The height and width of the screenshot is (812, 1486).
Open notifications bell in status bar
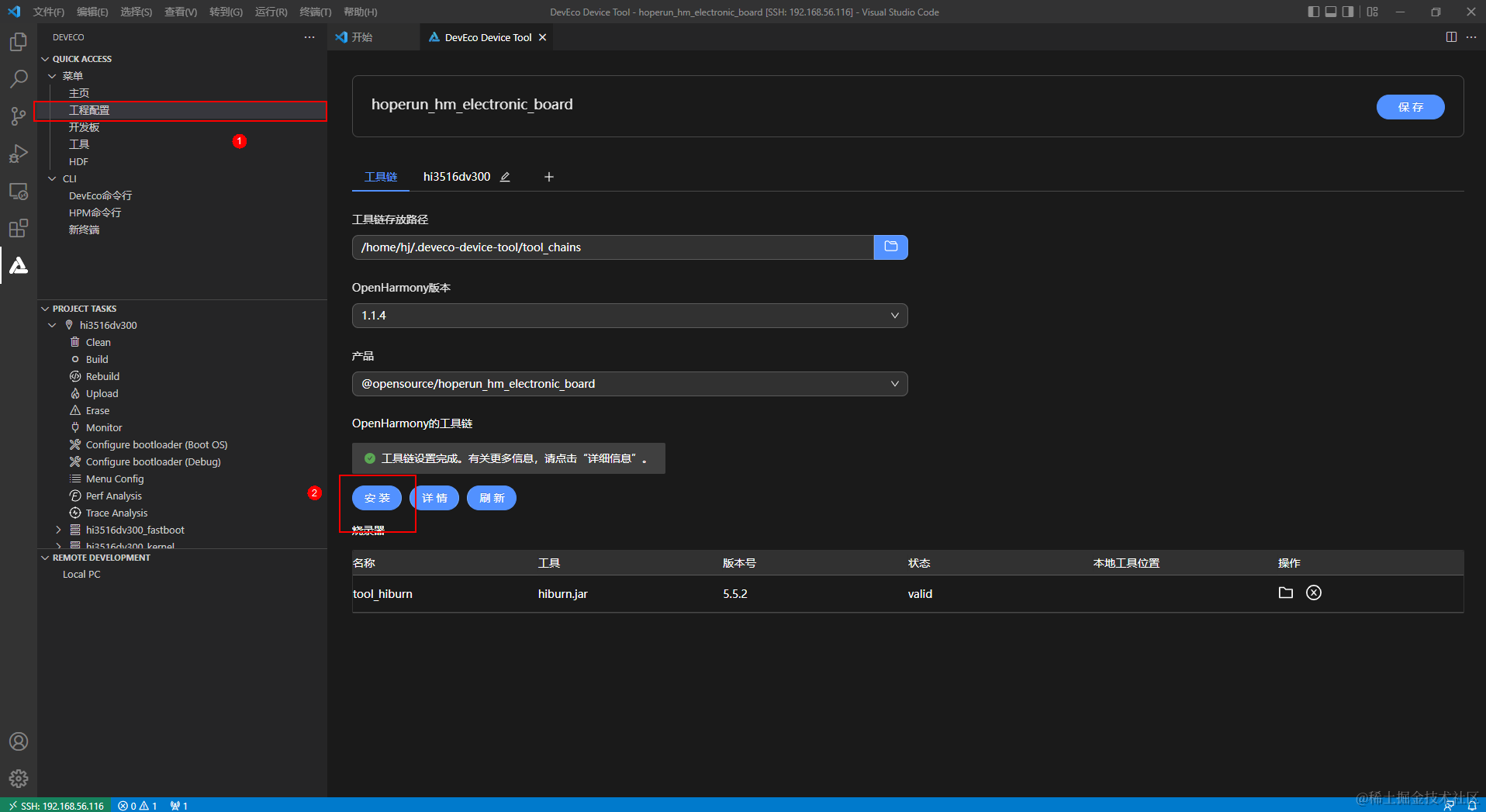click(1472, 805)
